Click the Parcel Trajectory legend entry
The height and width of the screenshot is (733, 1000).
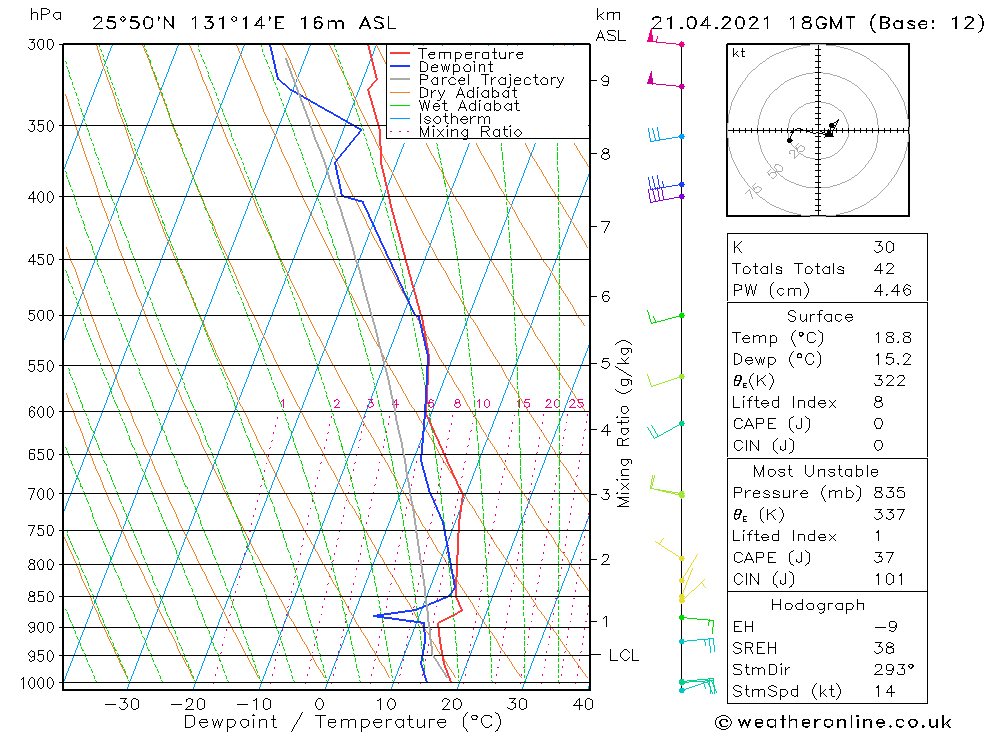click(x=477, y=80)
